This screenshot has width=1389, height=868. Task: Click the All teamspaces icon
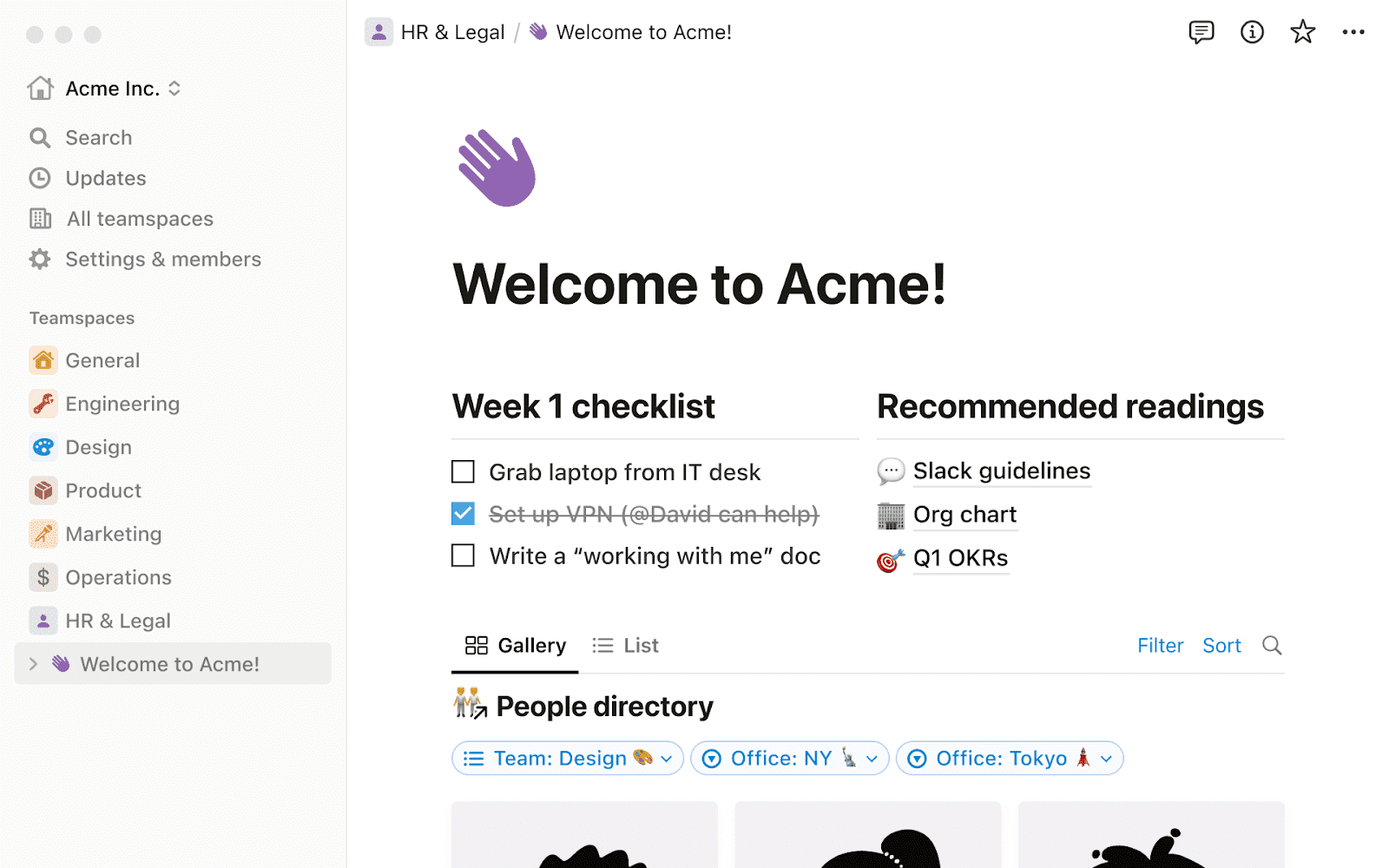[41, 218]
